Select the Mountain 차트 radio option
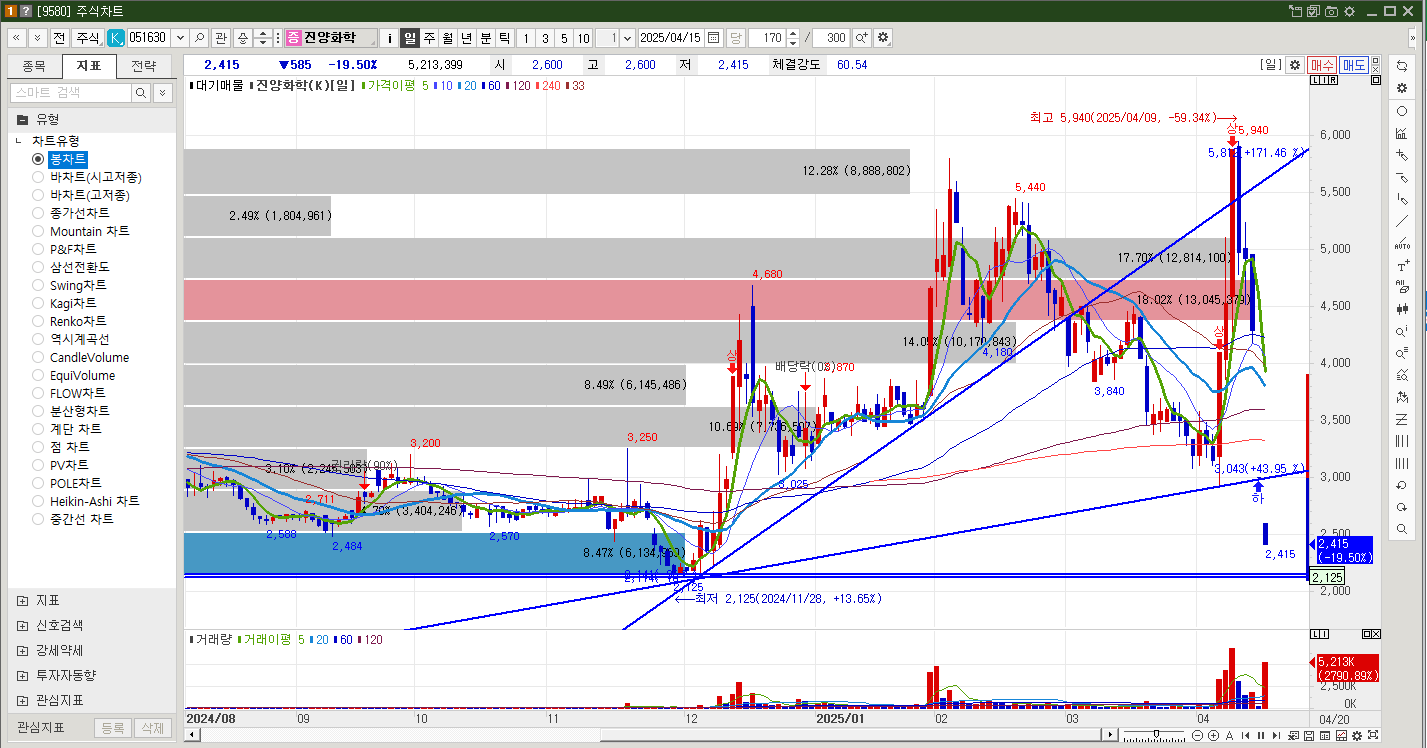This screenshot has height=748, width=1427. point(38,231)
